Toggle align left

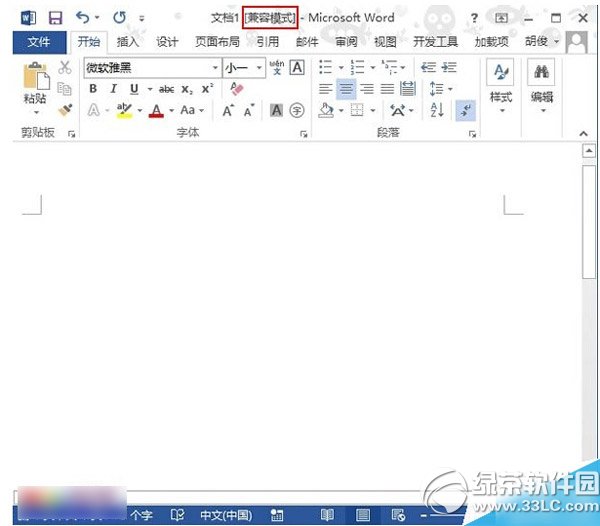coord(326,89)
